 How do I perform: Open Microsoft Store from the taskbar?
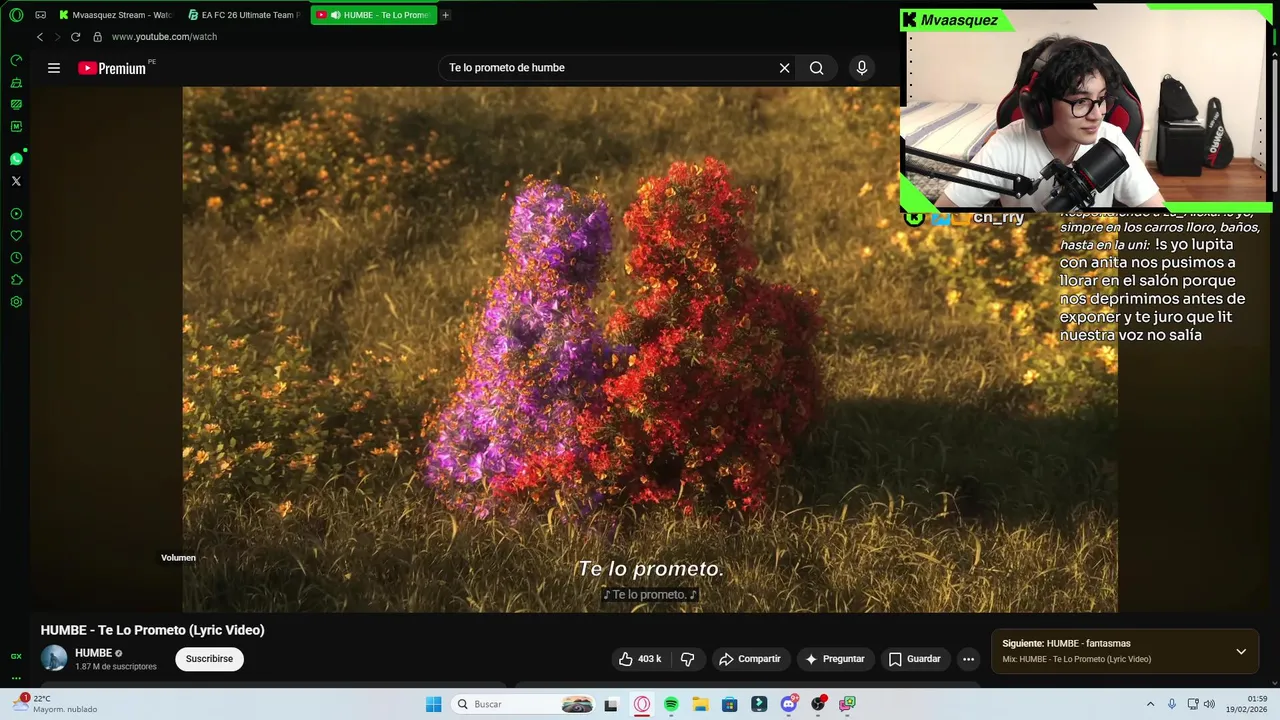pyautogui.click(x=730, y=704)
